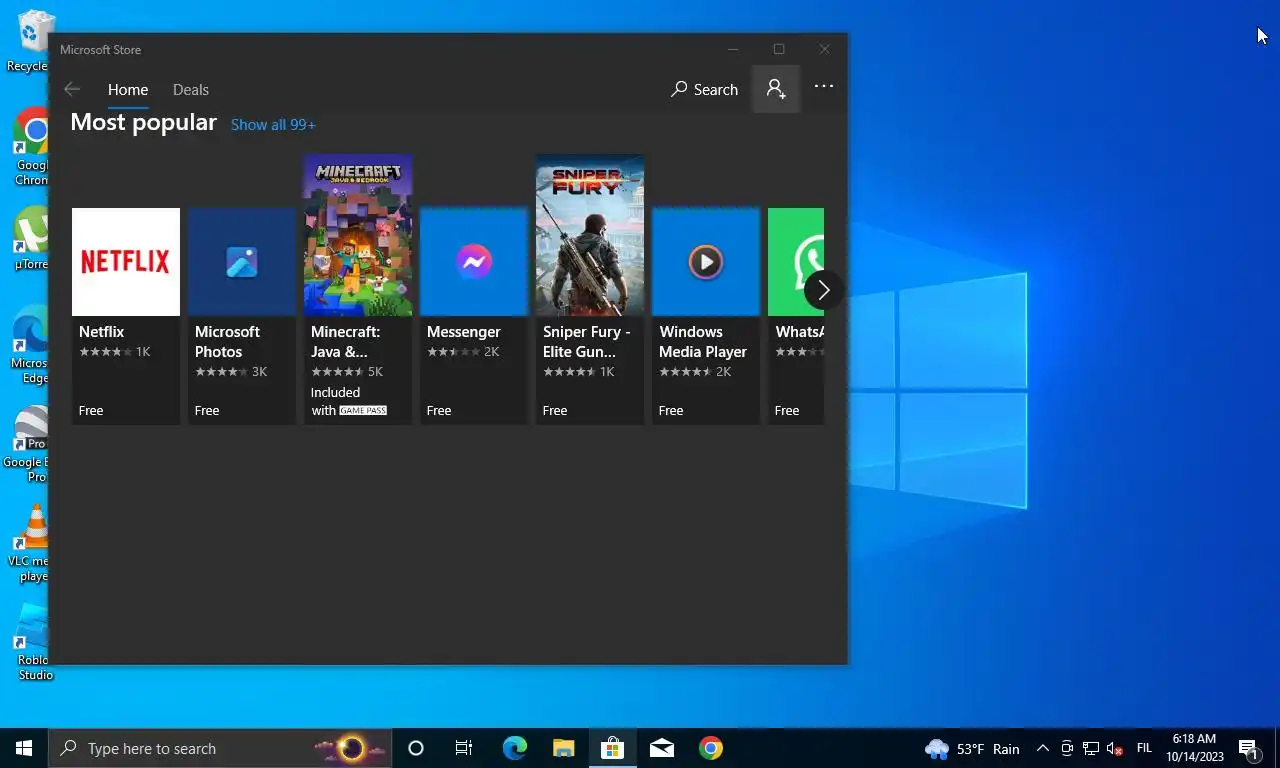The width and height of the screenshot is (1280, 768).
Task: Open Task View on the taskbar
Action: click(464, 748)
